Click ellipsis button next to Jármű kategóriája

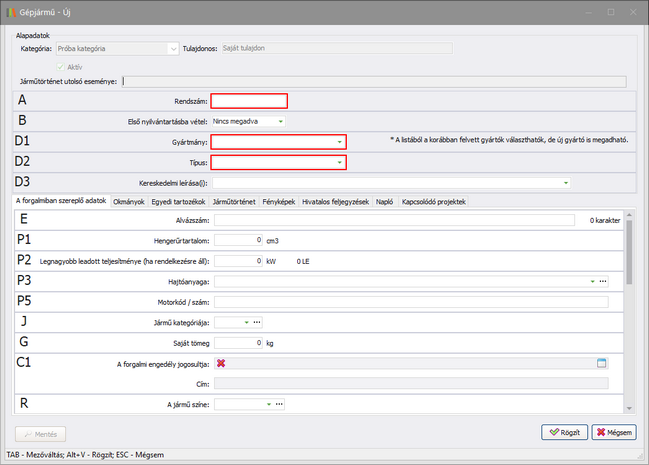257,322
